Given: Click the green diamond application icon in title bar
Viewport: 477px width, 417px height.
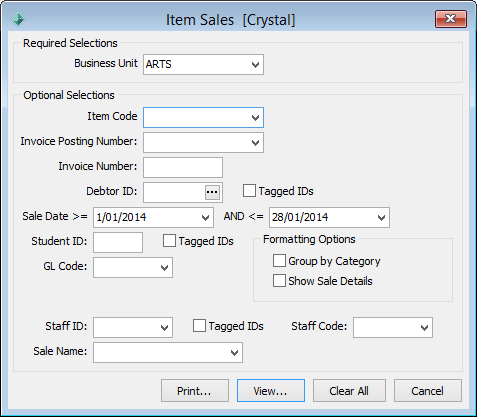Looking at the screenshot, I should (18, 19).
